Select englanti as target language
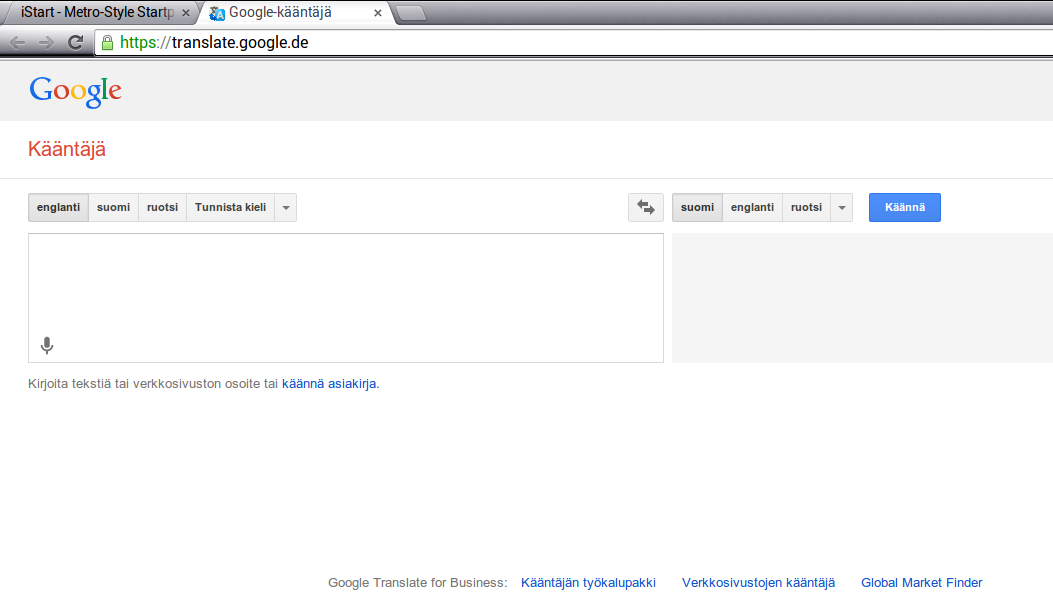 pos(752,208)
